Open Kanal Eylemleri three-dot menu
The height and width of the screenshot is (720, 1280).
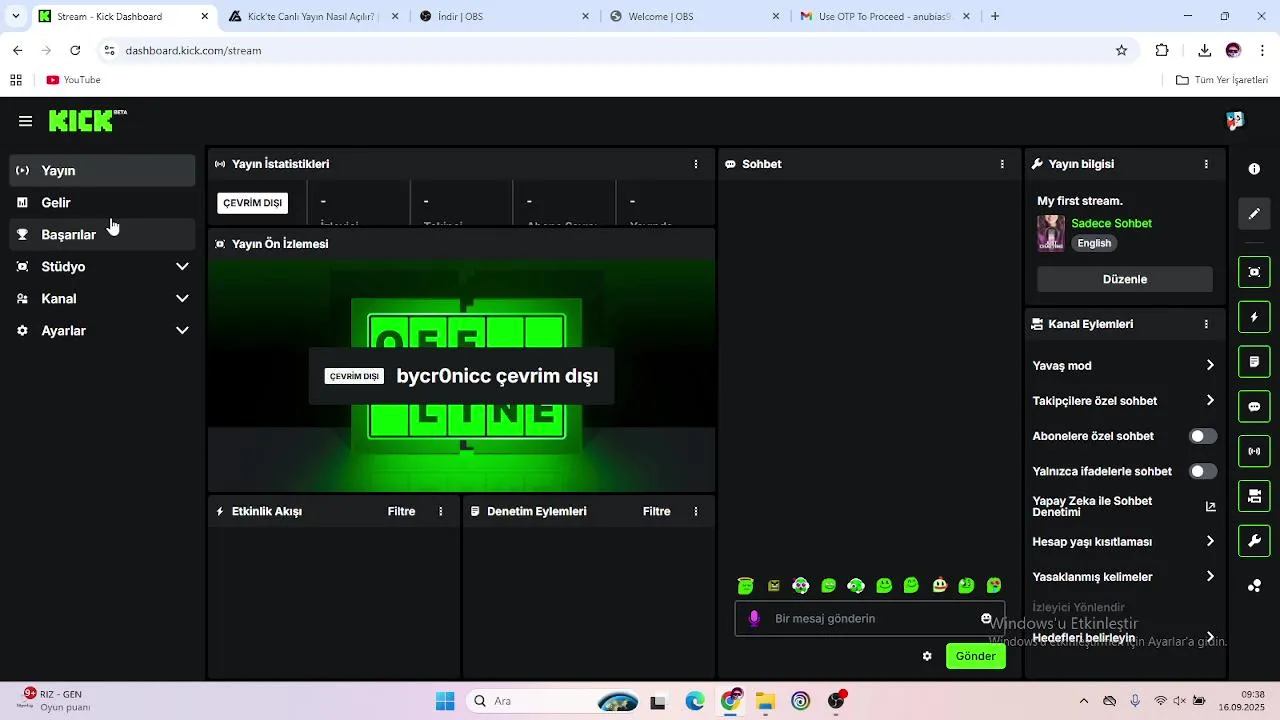coord(1206,324)
